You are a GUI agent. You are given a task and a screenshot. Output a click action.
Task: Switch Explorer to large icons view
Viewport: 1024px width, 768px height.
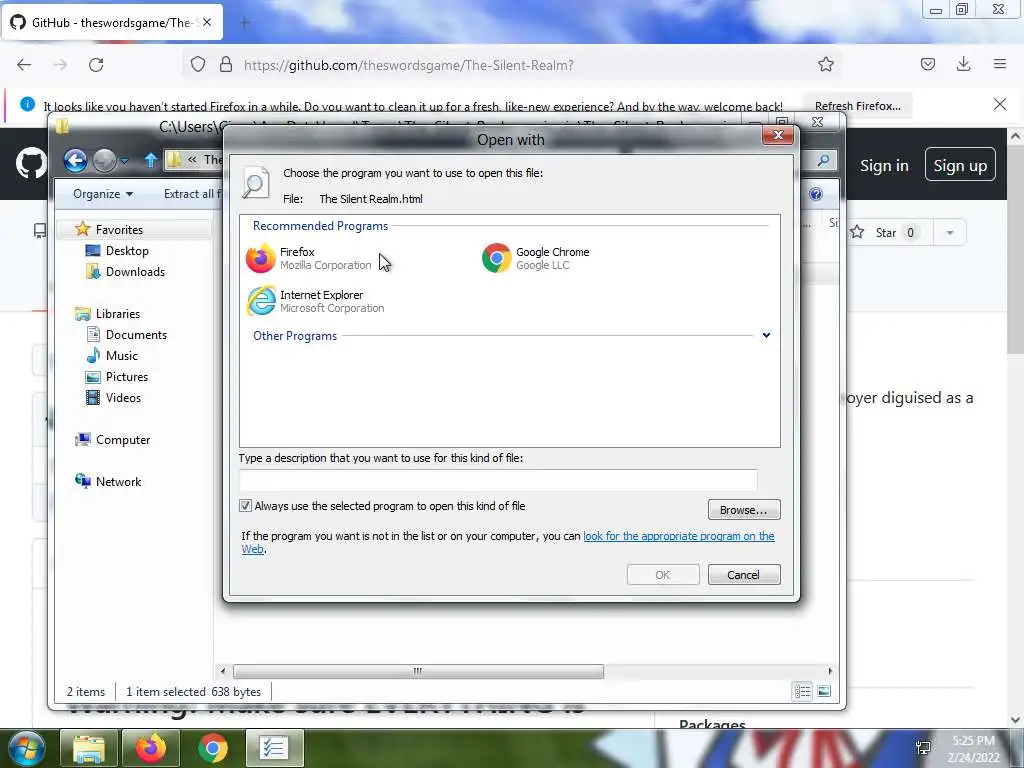(824, 691)
